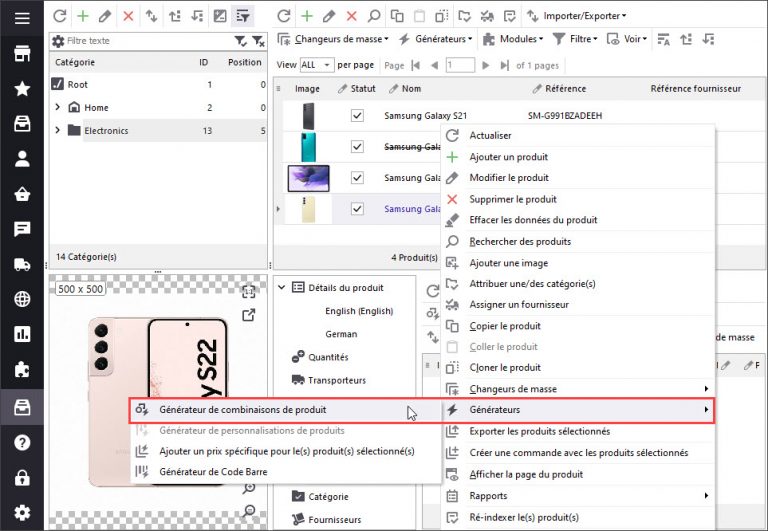Choose Exporter les produits sélectionnés
Screen dimensions: 768x531
click(x=578, y=432)
